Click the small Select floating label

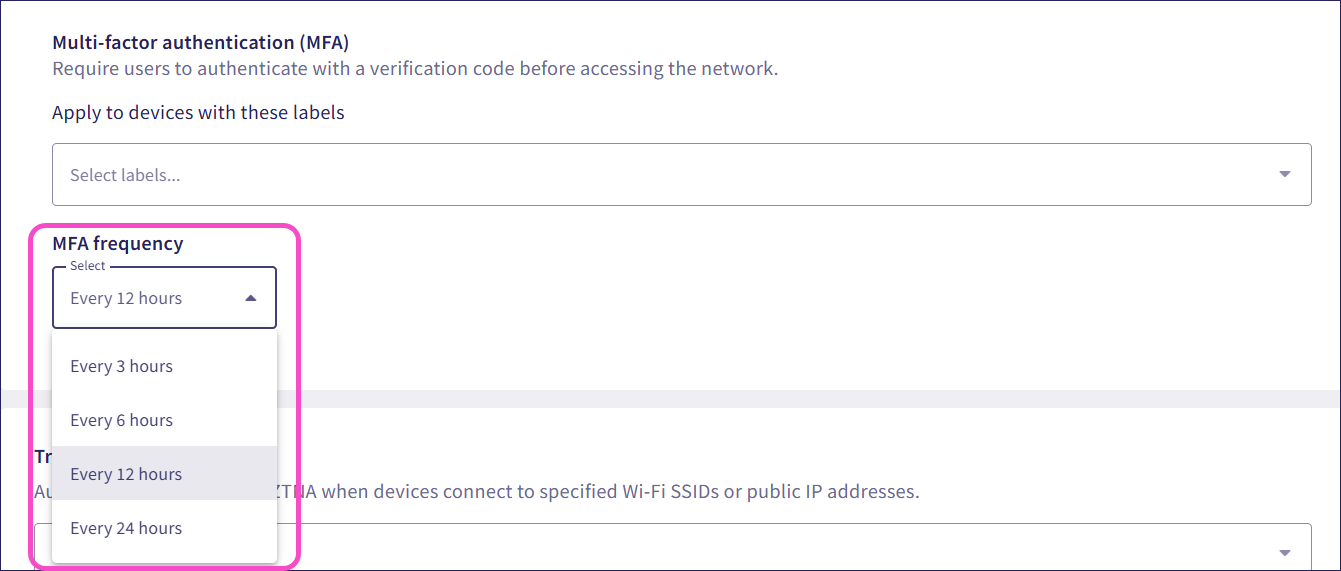[88, 266]
